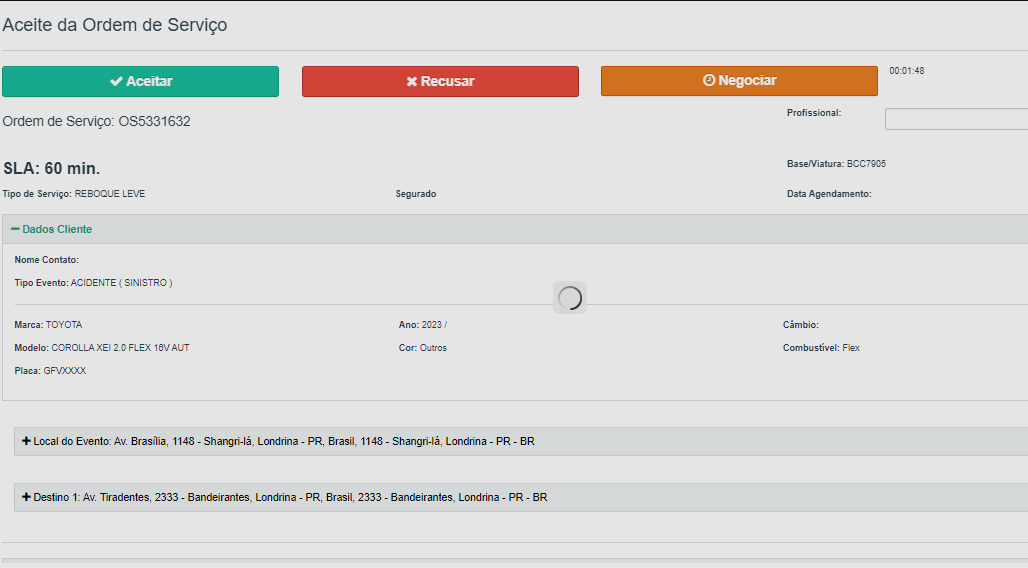Click the checkmark icon on Aceitar

(x=116, y=81)
